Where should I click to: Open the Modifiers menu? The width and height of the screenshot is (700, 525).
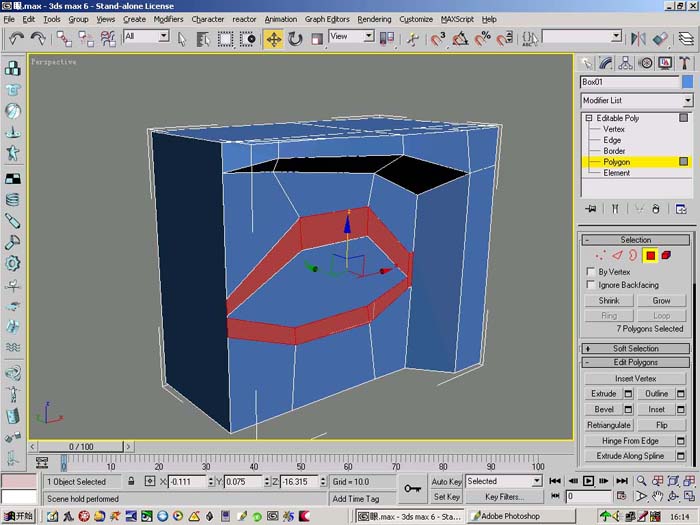coord(168,19)
